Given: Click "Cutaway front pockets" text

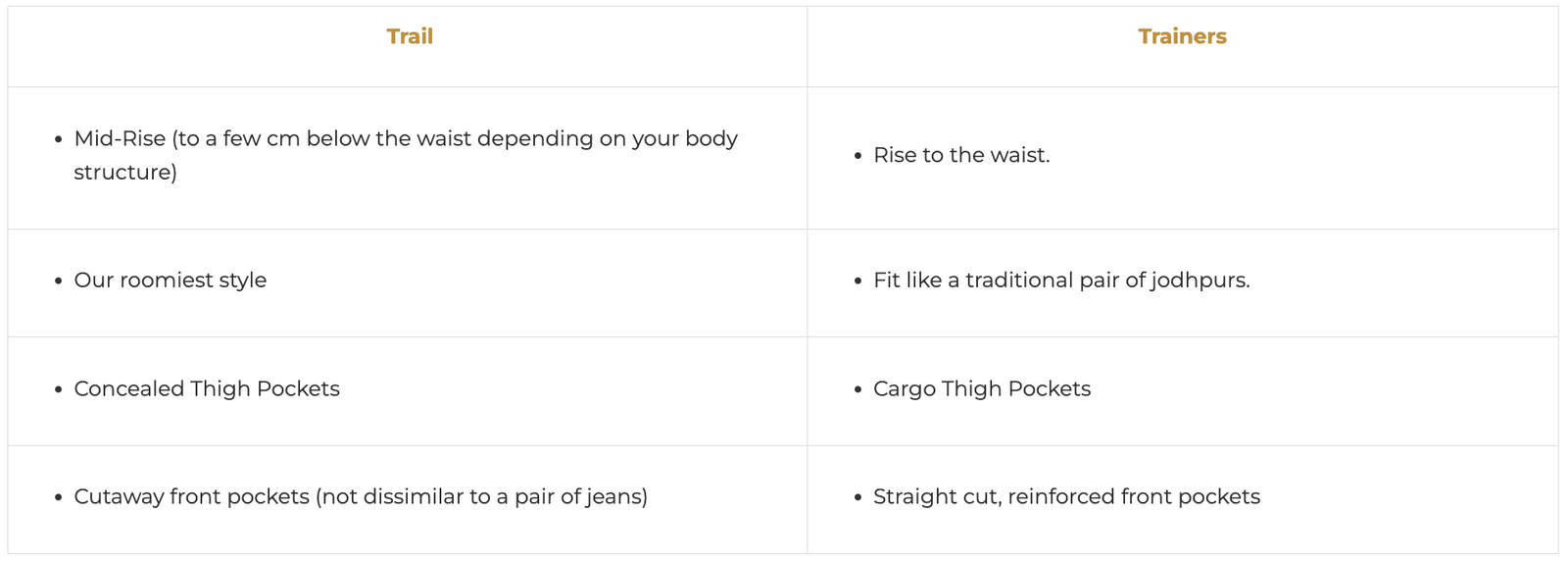Looking at the screenshot, I should [x=192, y=497].
